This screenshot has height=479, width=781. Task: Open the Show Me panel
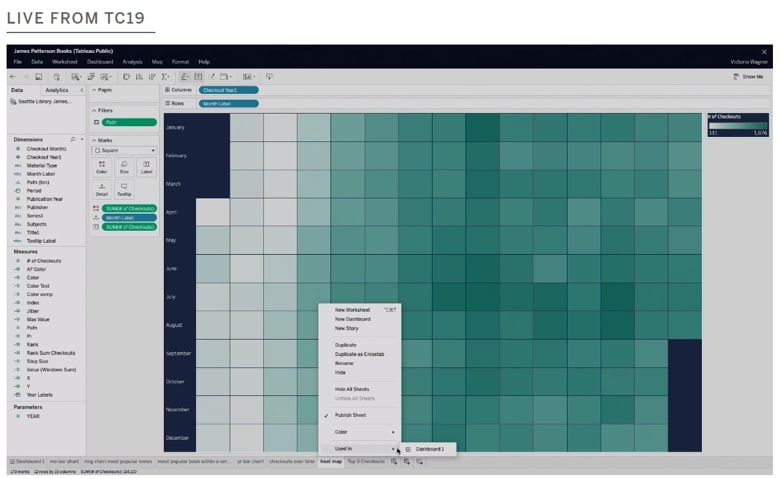pos(748,77)
